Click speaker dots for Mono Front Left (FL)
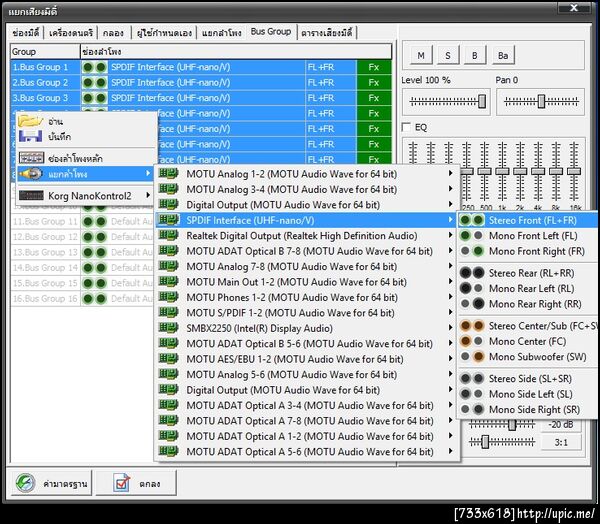 point(472,235)
